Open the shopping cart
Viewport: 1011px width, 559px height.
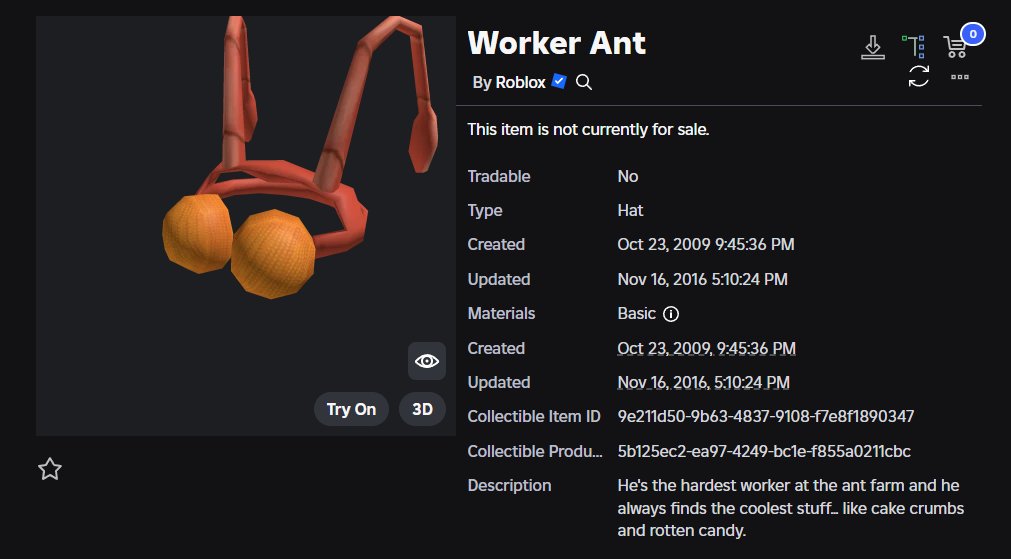[955, 47]
